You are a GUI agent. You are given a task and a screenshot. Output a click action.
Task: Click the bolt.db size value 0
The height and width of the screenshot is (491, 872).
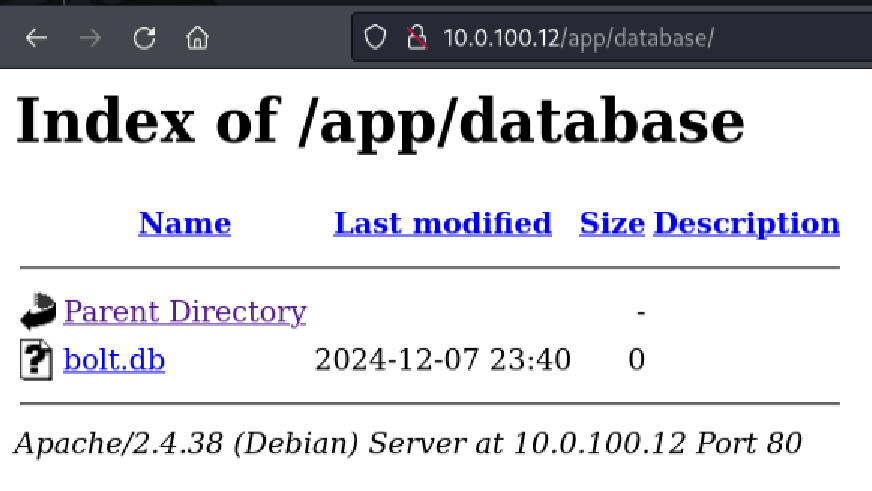636,359
